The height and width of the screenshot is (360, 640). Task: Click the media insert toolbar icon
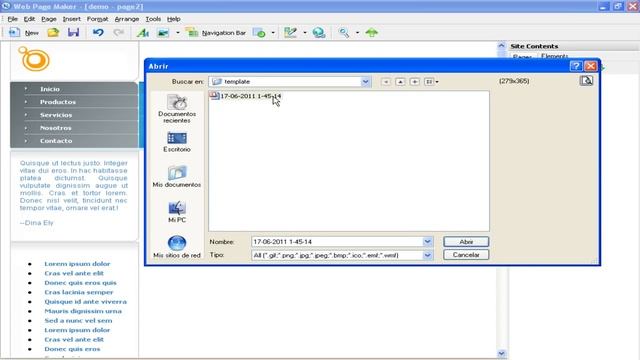click(260, 33)
